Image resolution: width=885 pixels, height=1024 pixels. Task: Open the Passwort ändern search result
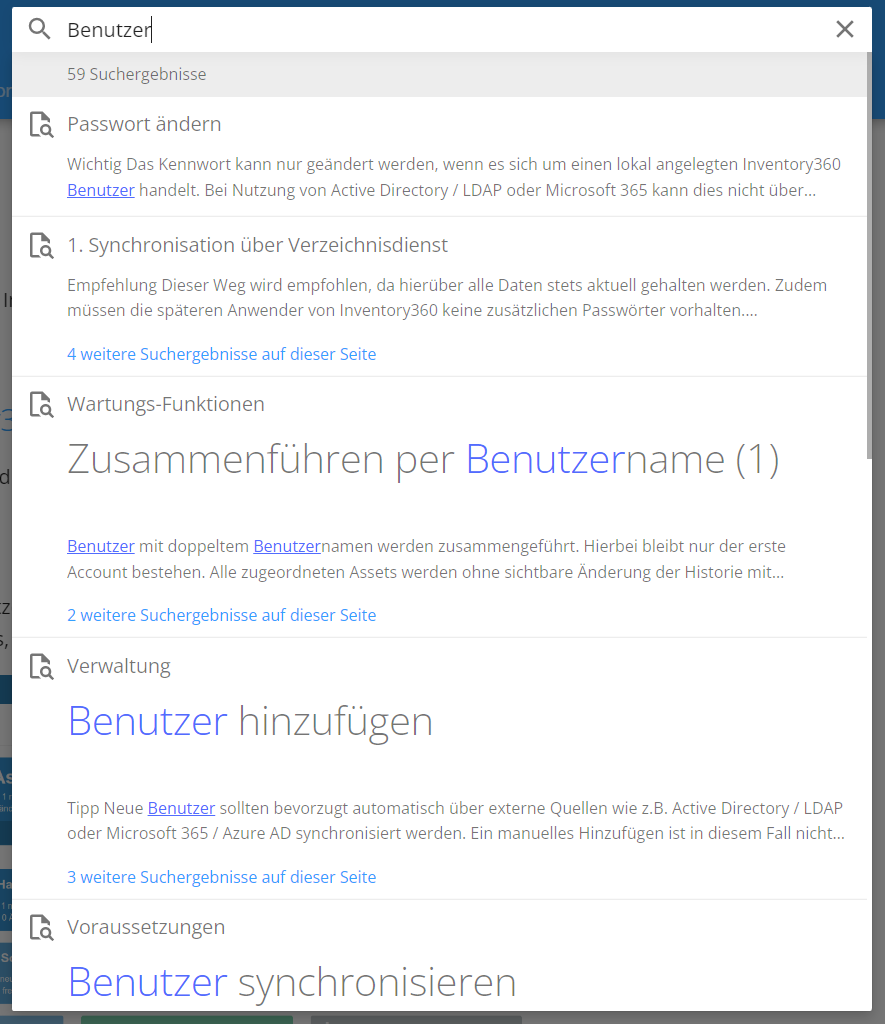[144, 124]
